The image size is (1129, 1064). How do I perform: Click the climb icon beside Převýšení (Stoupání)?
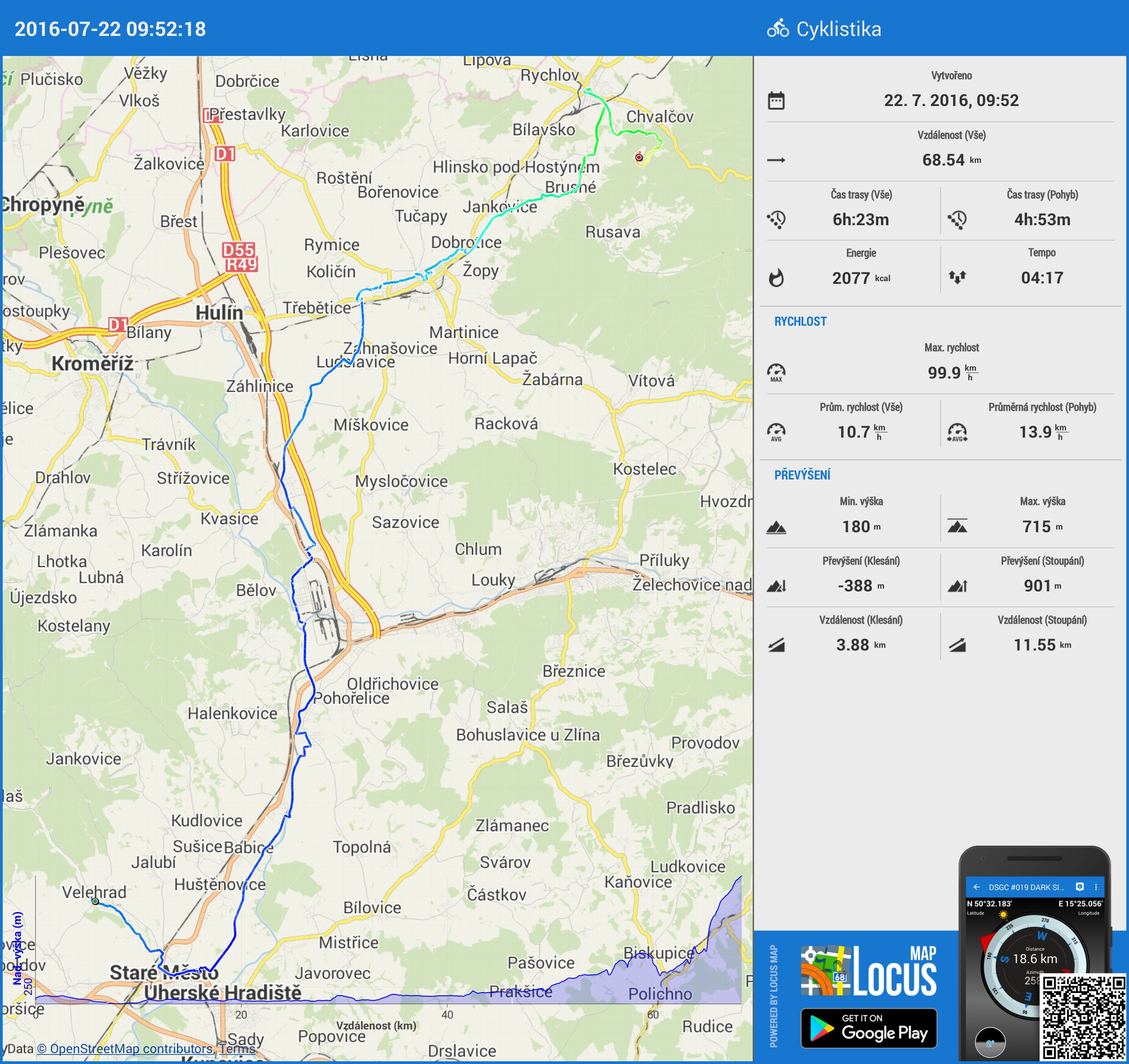pos(957,586)
